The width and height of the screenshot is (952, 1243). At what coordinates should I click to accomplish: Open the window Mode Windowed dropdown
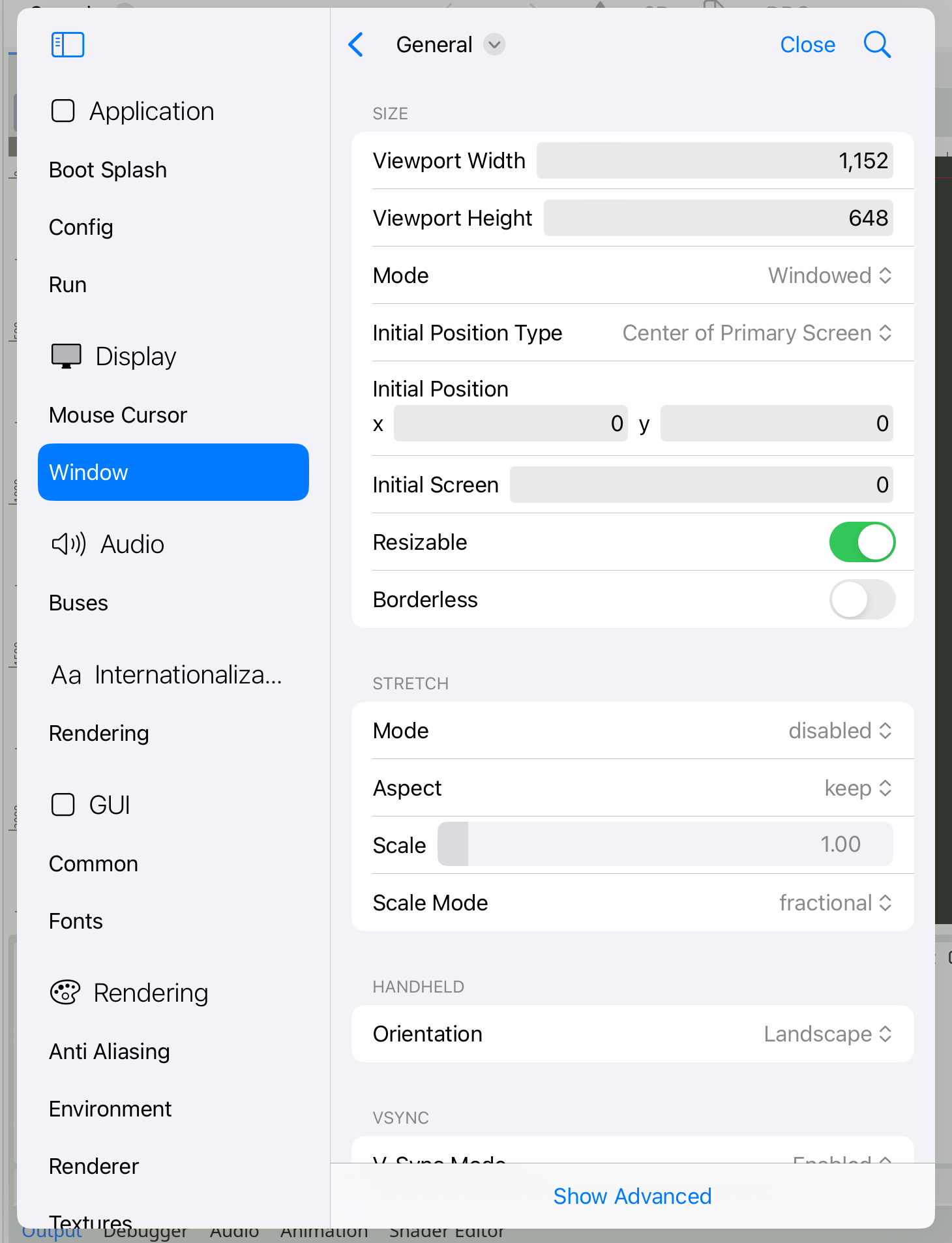pos(829,275)
